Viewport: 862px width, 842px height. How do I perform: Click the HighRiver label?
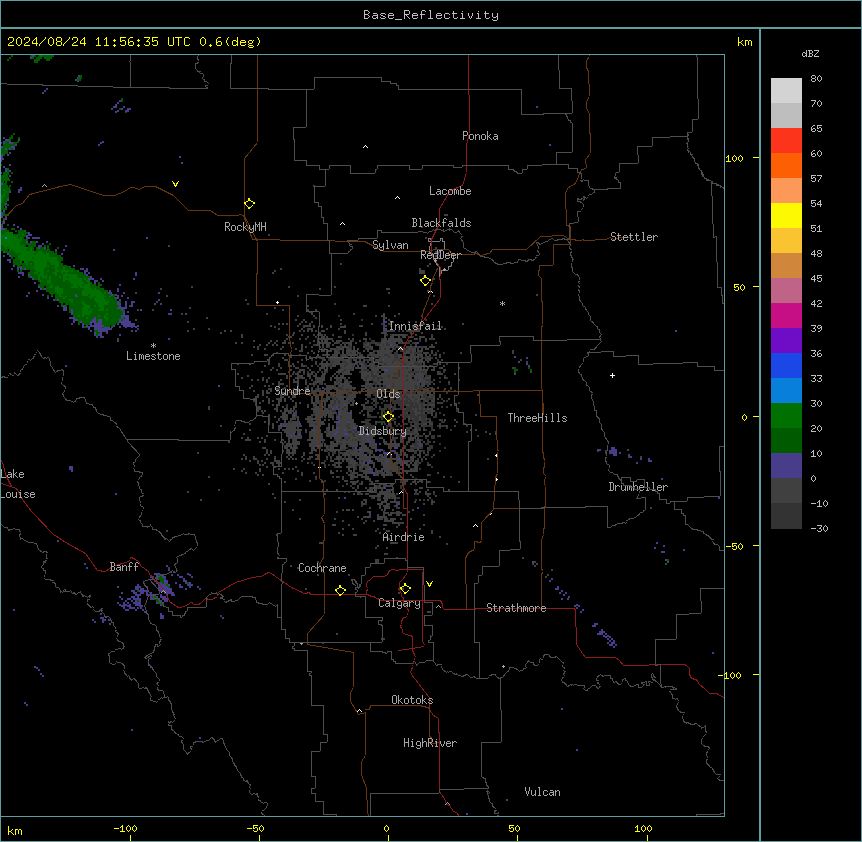coord(430,743)
